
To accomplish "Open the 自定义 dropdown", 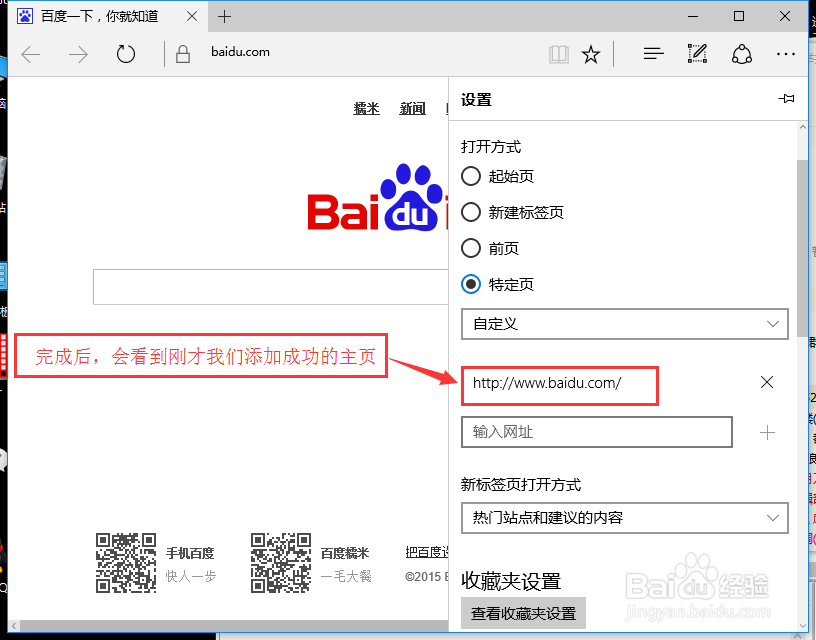I will coord(624,324).
